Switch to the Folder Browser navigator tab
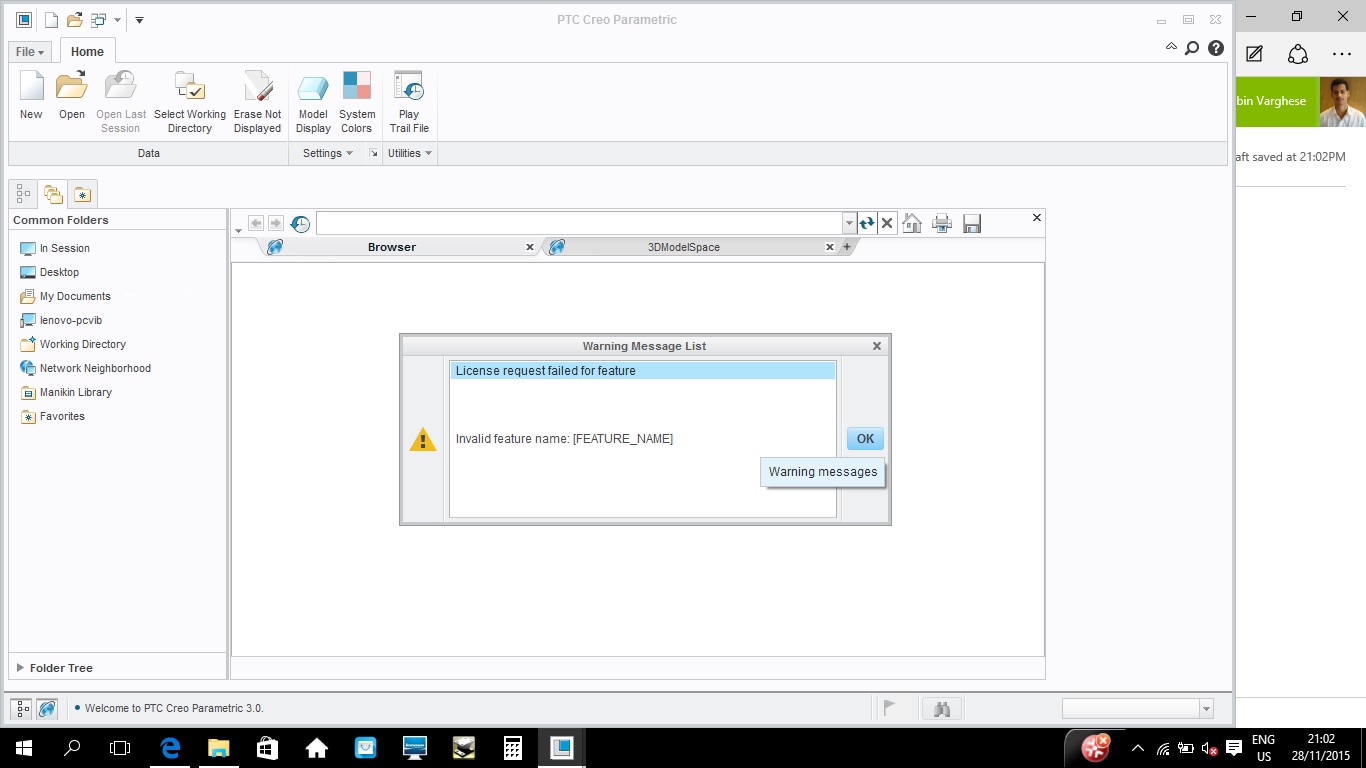This screenshot has width=1366, height=768. coord(53,194)
